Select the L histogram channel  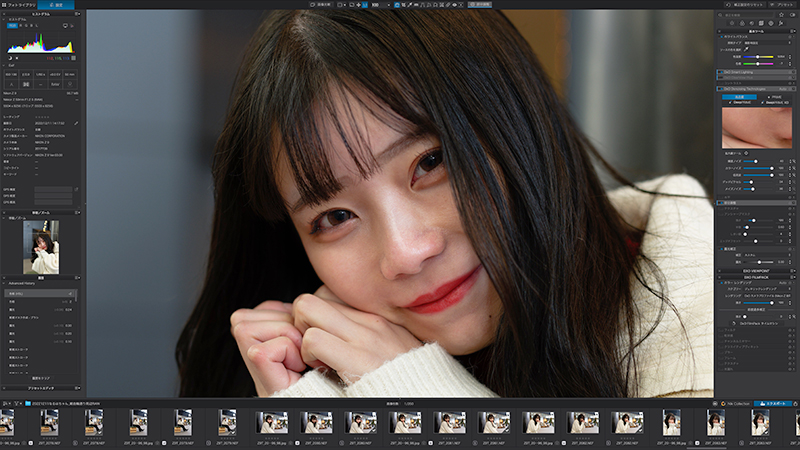(x=37, y=26)
